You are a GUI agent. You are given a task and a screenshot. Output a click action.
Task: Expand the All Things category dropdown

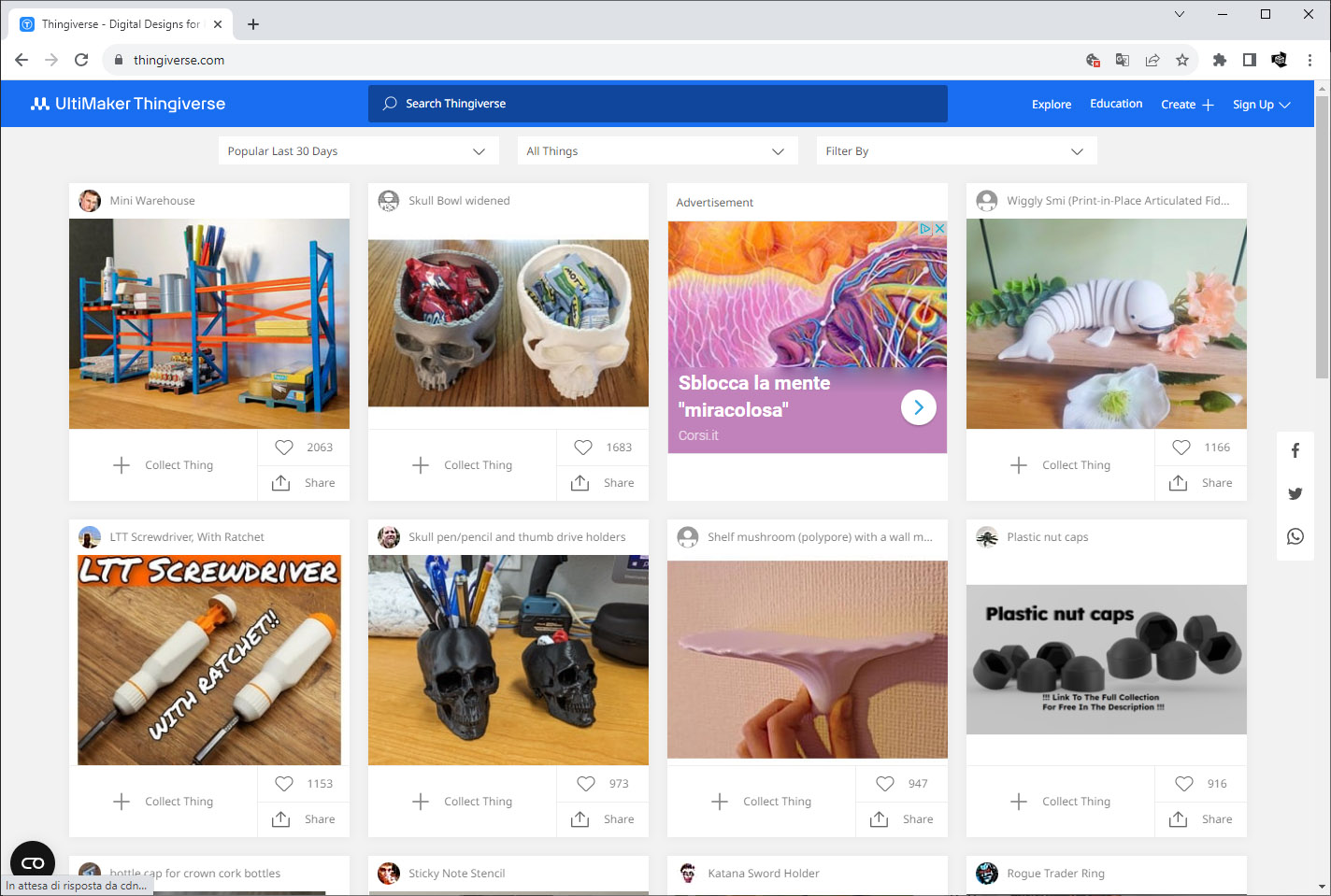(x=656, y=151)
